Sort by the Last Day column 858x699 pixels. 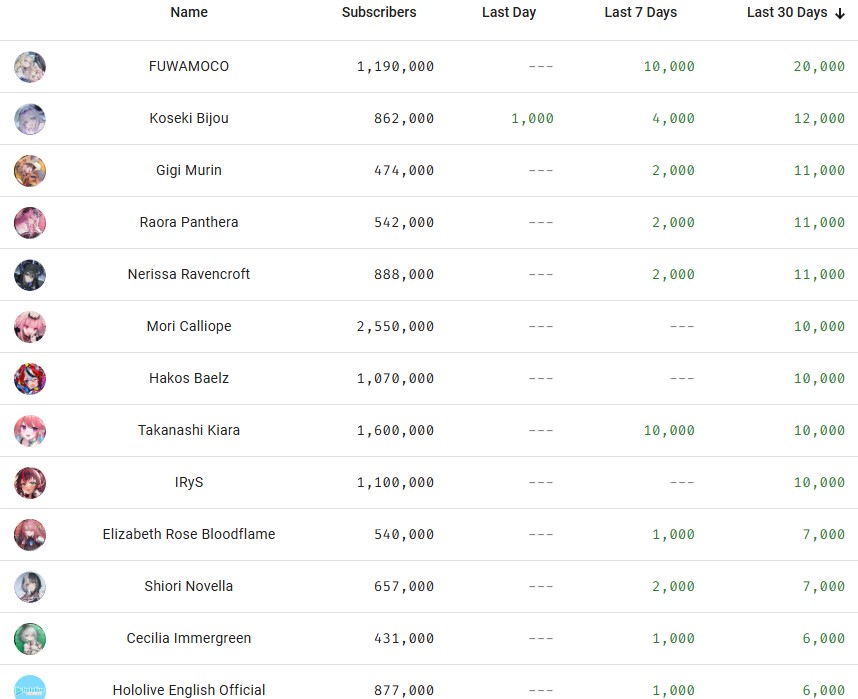pyautogui.click(x=509, y=13)
